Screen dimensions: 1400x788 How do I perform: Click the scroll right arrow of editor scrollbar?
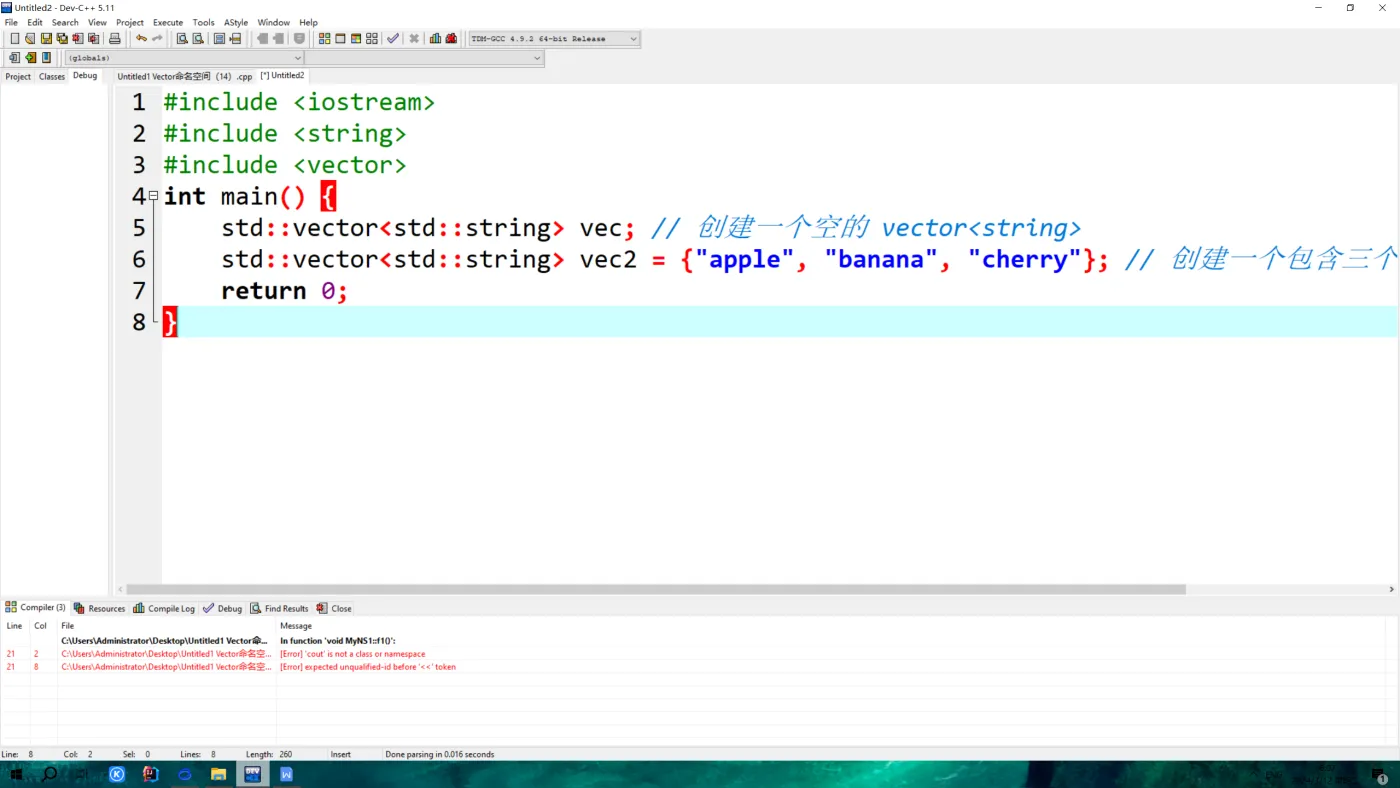[x=1392, y=589]
